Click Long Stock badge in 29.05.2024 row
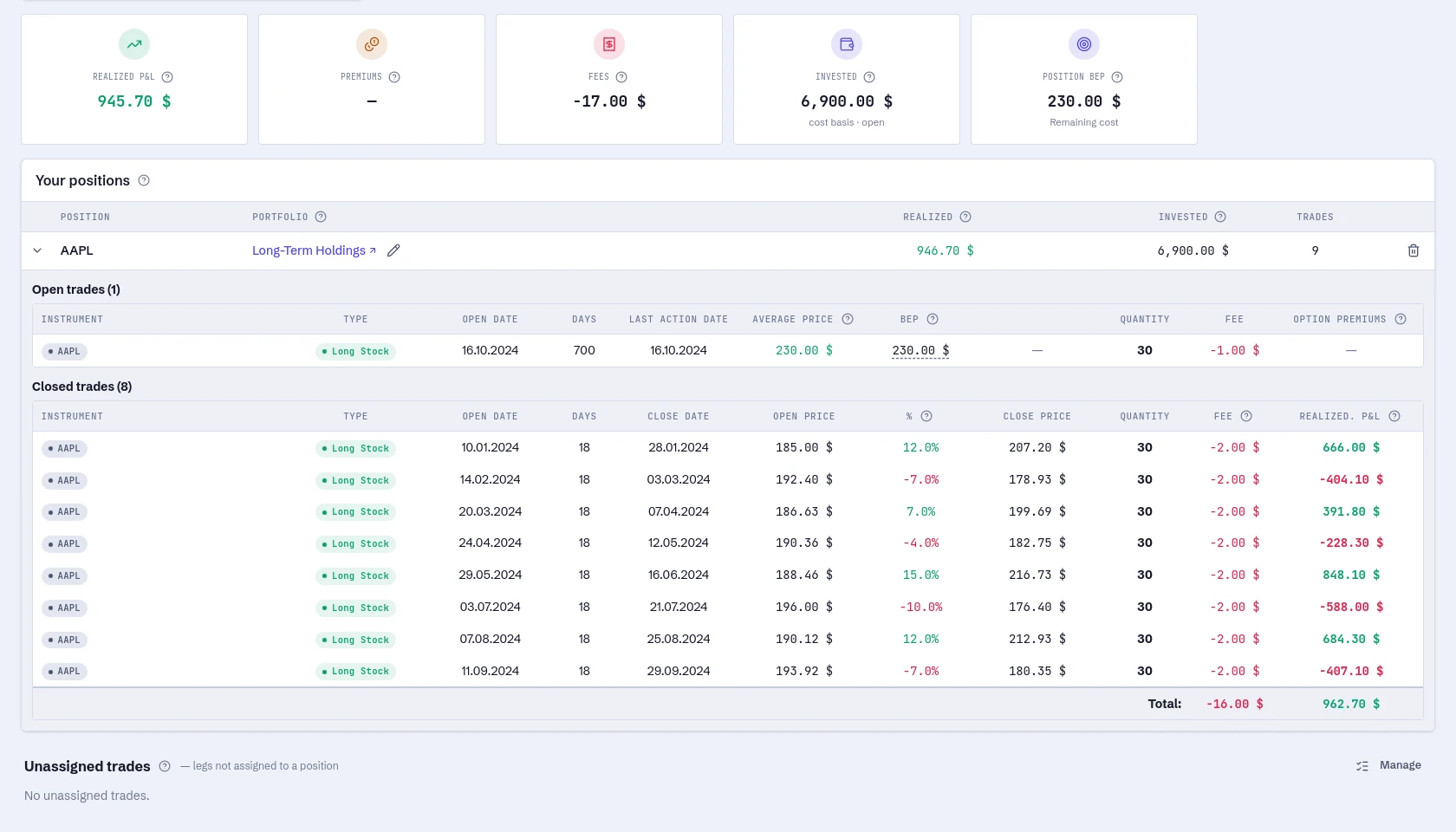 coord(355,576)
